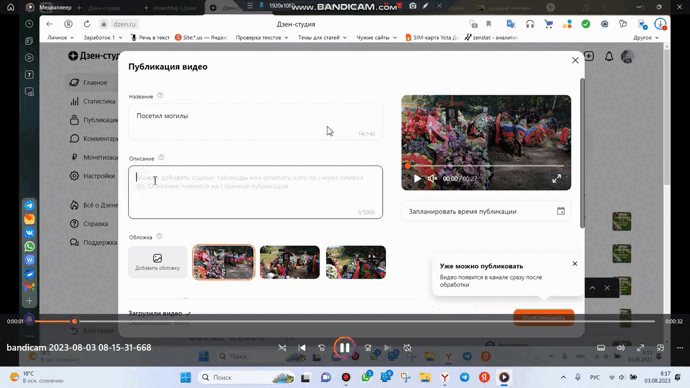Show help for Название field
This screenshot has height=388, width=690.
(160, 95)
